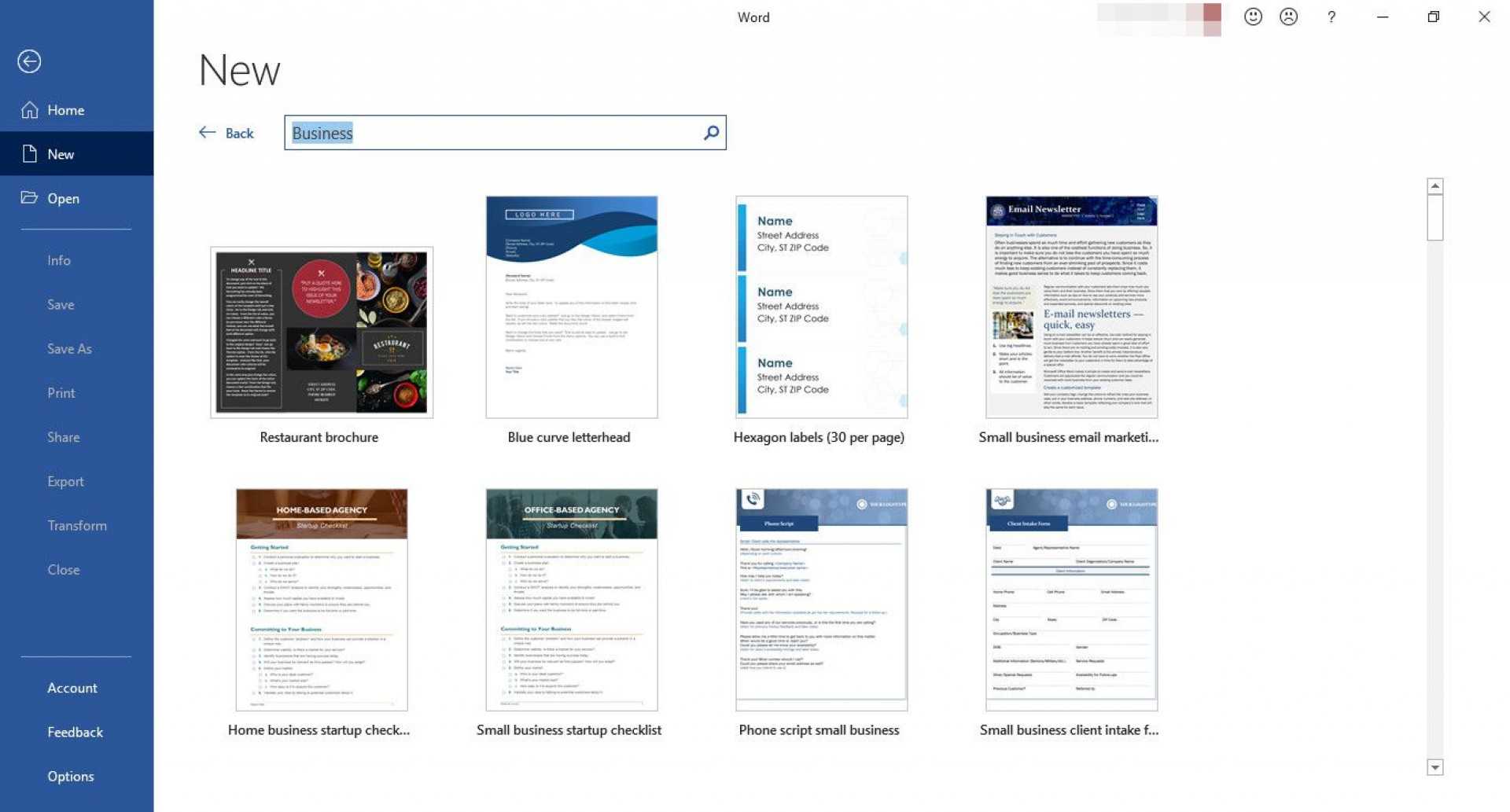Click 'Hexagon labels (30 per page)' caption
This screenshot has width=1510, height=812.
819,437
